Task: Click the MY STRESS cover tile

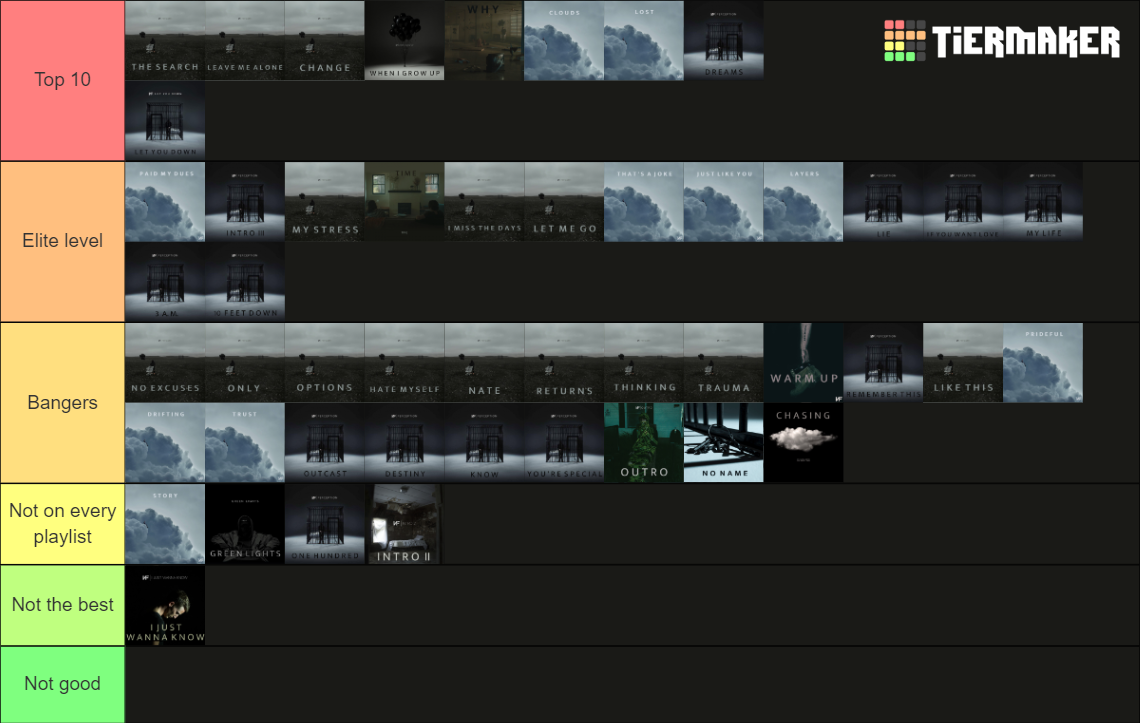Action: [324, 201]
